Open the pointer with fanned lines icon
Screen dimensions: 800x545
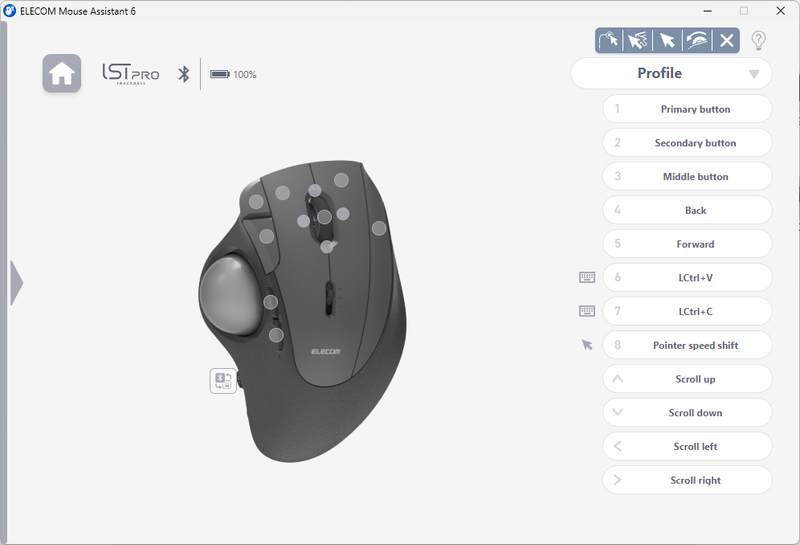point(638,40)
